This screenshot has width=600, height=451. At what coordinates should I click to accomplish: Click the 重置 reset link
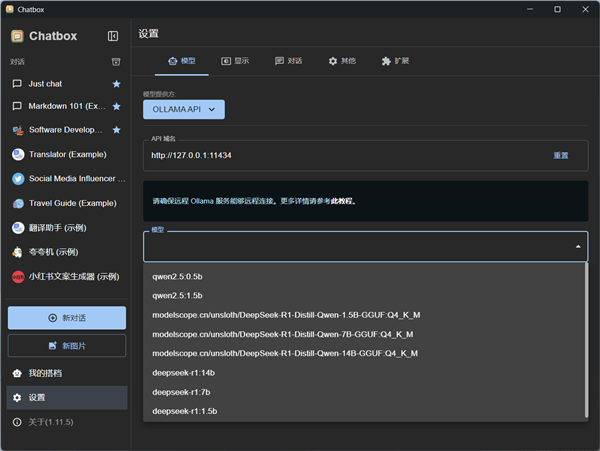[561, 156]
